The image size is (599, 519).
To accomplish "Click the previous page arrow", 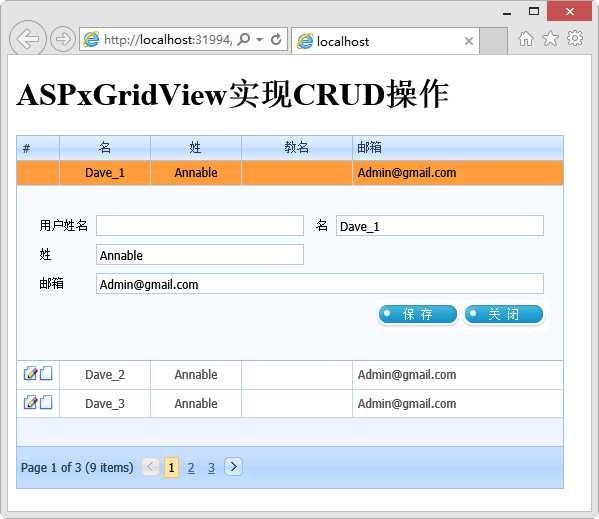I will 150,467.
